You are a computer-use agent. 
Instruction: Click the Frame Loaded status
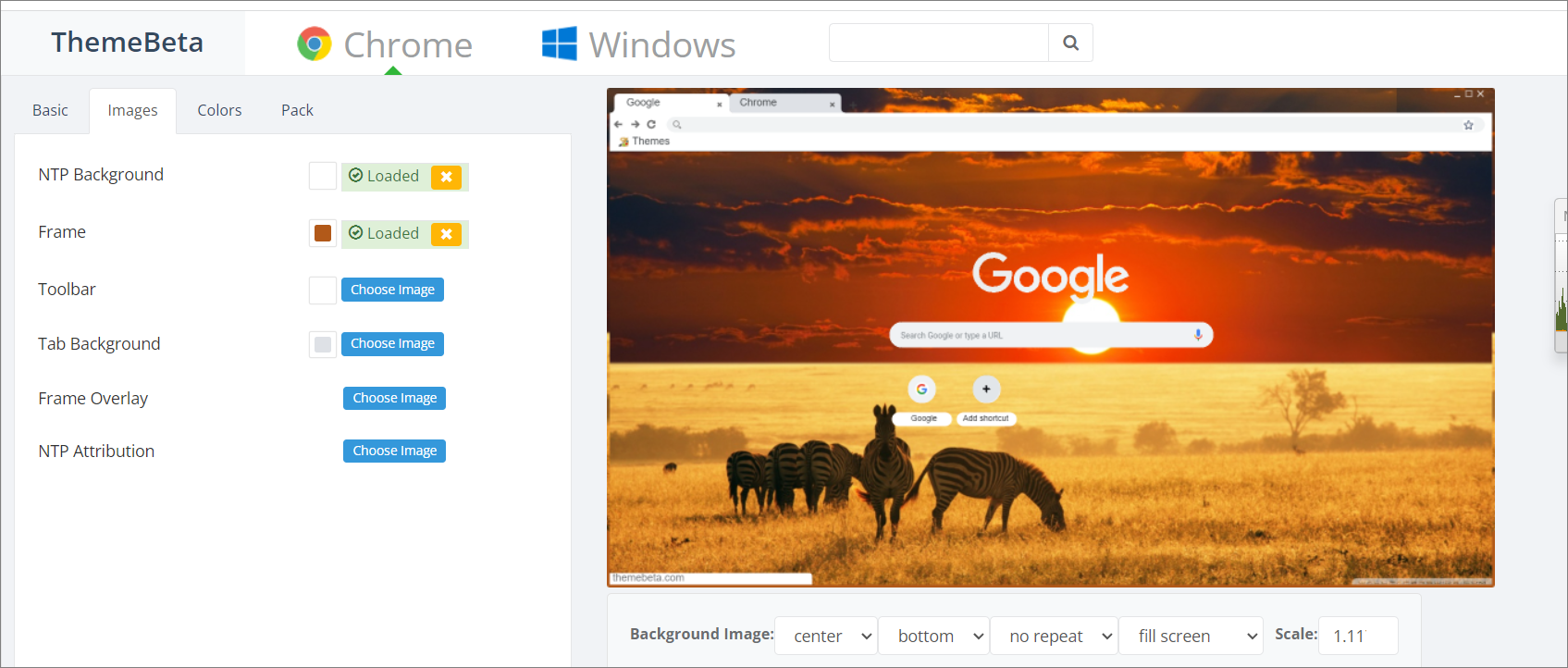click(x=384, y=233)
